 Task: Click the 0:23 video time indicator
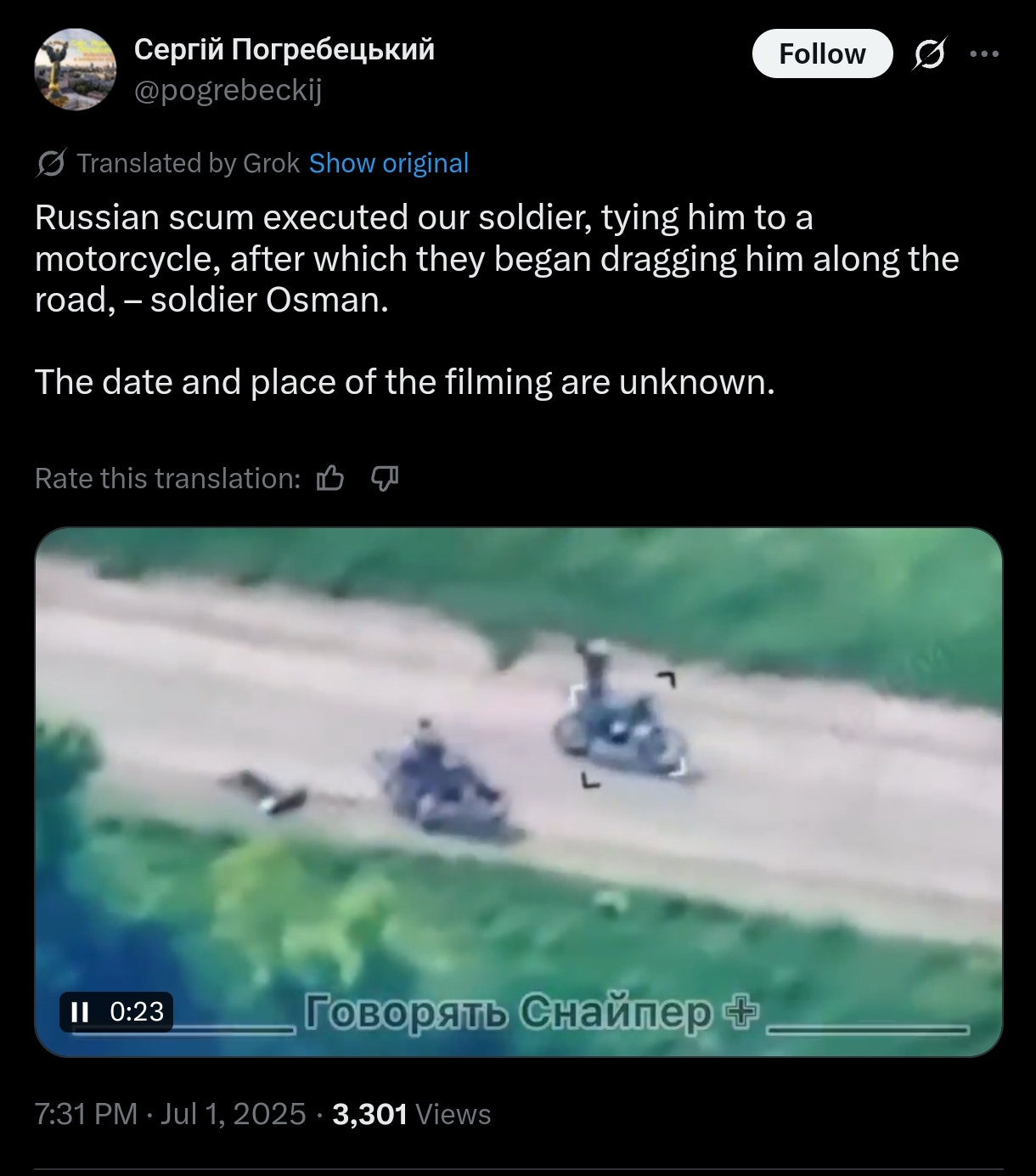pyautogui.click(x=137, y=1011)
